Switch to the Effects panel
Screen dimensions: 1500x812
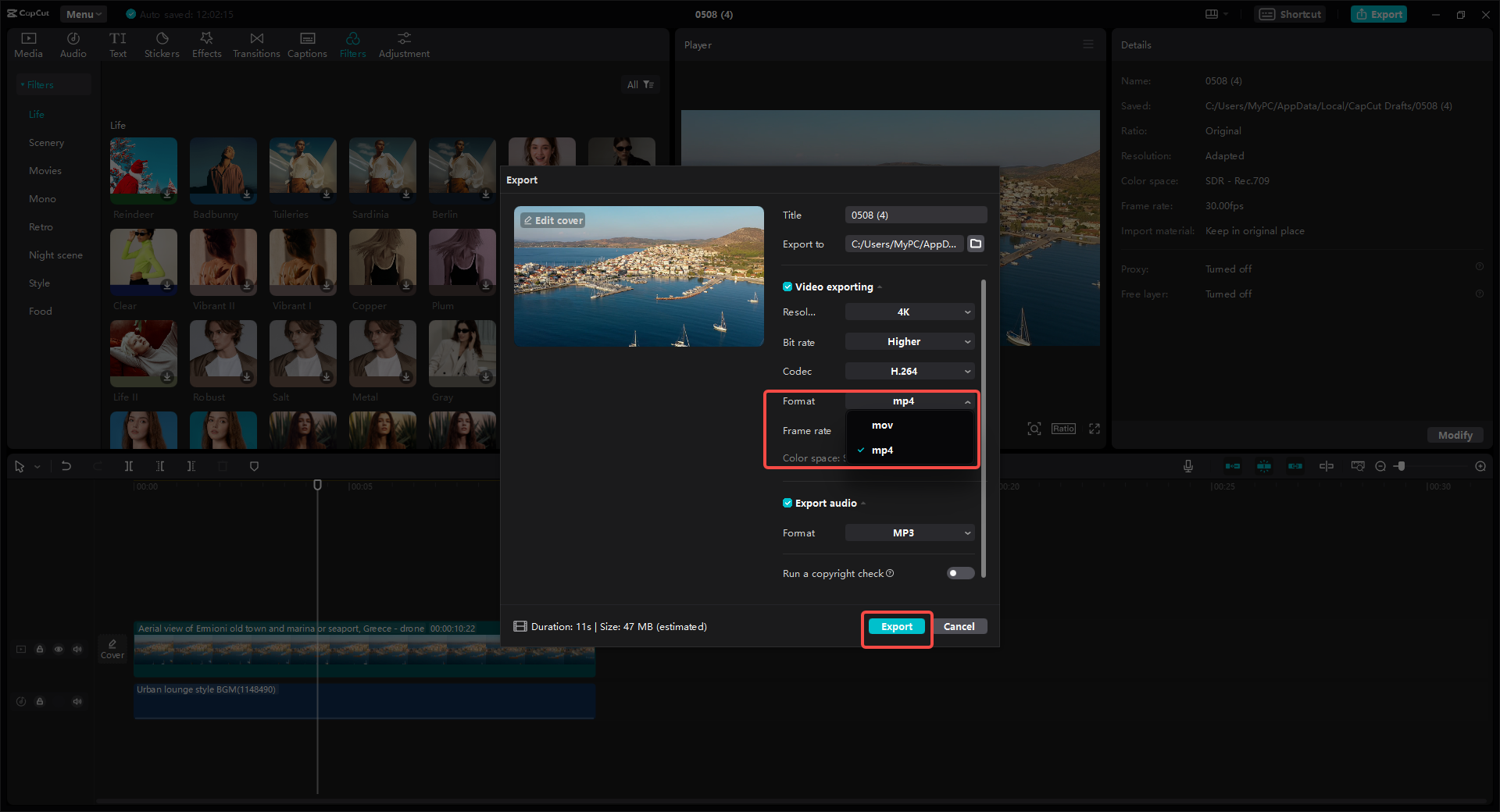pyautogui.click(x=206, y=44)
